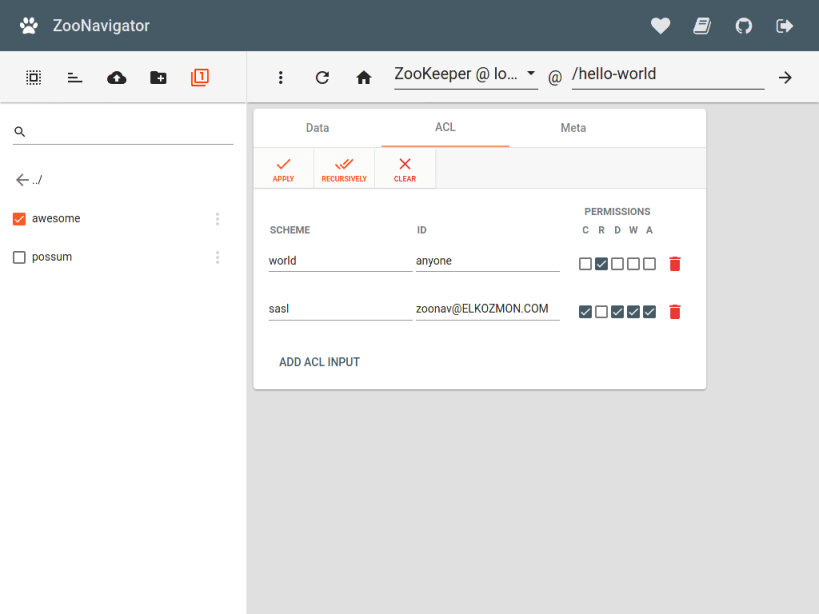Click the refresh icon
Screen dimensions: 819x614
(x=322, y=78)
